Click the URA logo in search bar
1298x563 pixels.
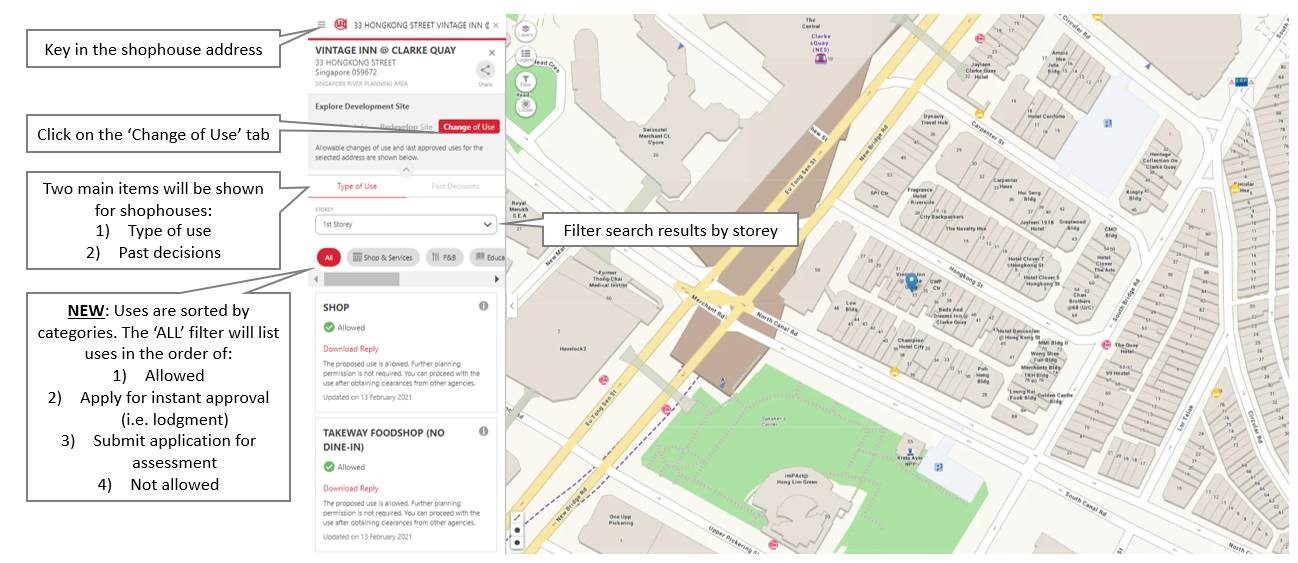pyautogui.click(x=341, y=24)
